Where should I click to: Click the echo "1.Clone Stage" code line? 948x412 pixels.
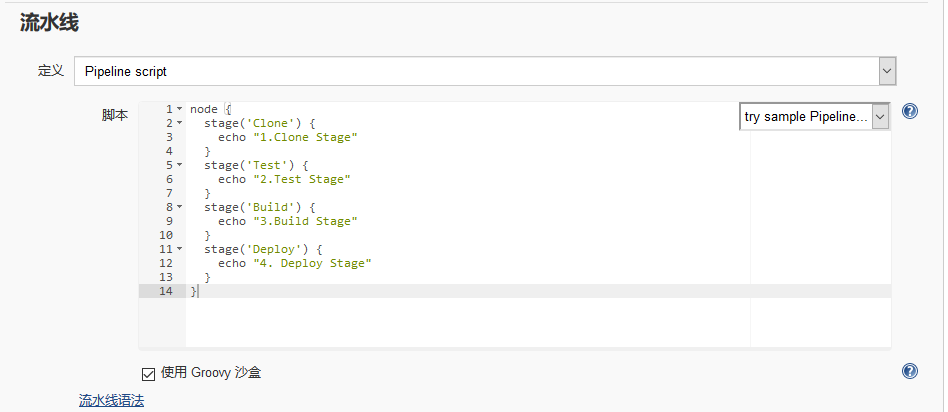coord(287,137)
